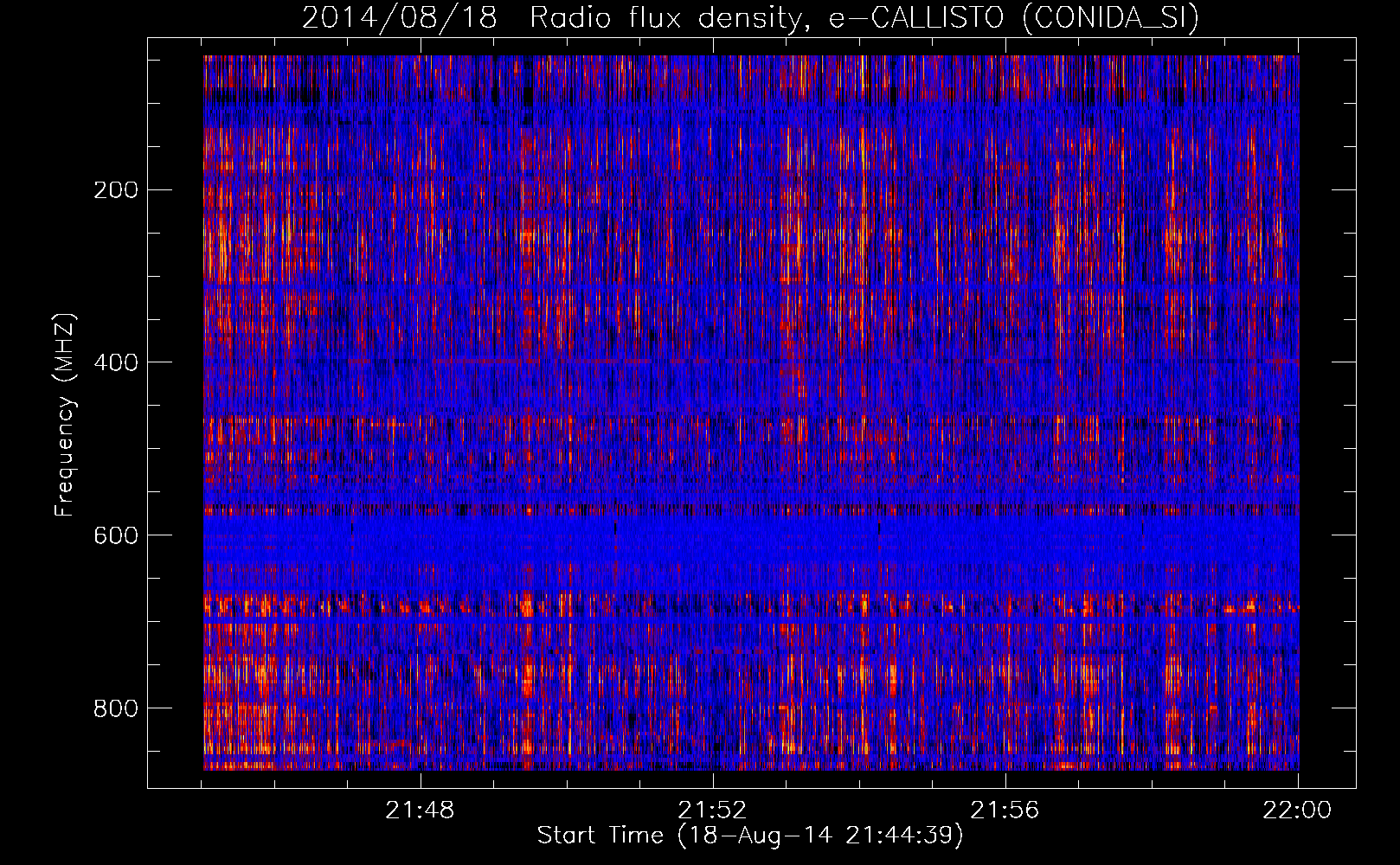Click the plot title 'Radio flux density, e-CALLISTO (CONIDA_SI)'

tap(864, 18)
